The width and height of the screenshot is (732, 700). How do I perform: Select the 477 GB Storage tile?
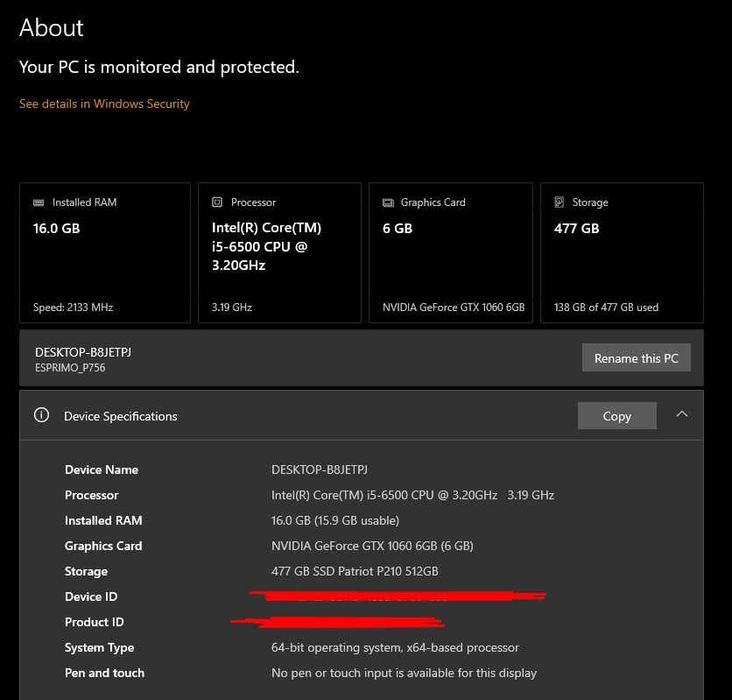tap(622, 253)
